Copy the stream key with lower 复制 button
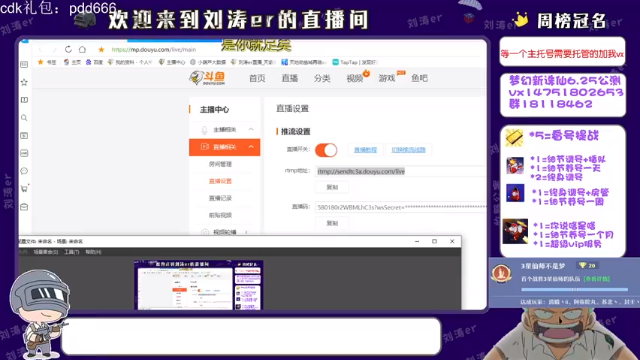This screenshot has height=360, width=640. coord(332,223)
